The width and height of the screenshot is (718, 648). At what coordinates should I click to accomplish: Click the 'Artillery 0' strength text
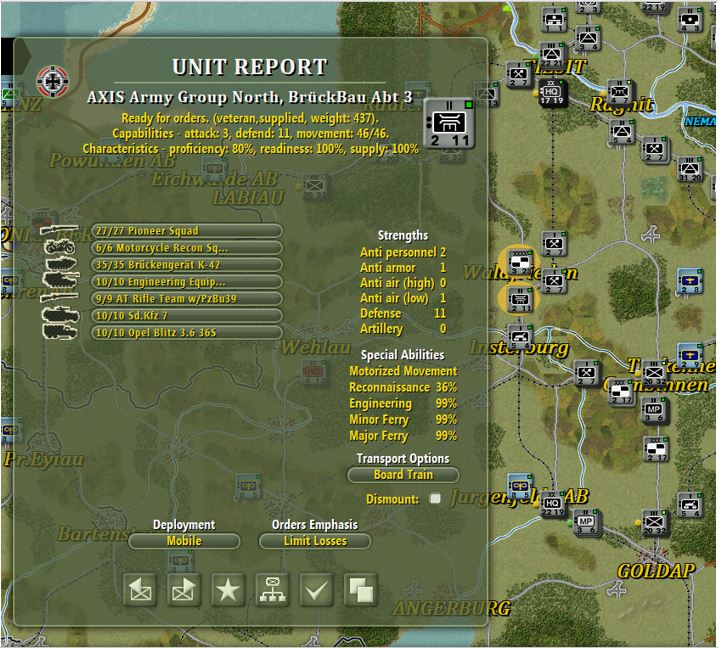(x=403, y=328)
